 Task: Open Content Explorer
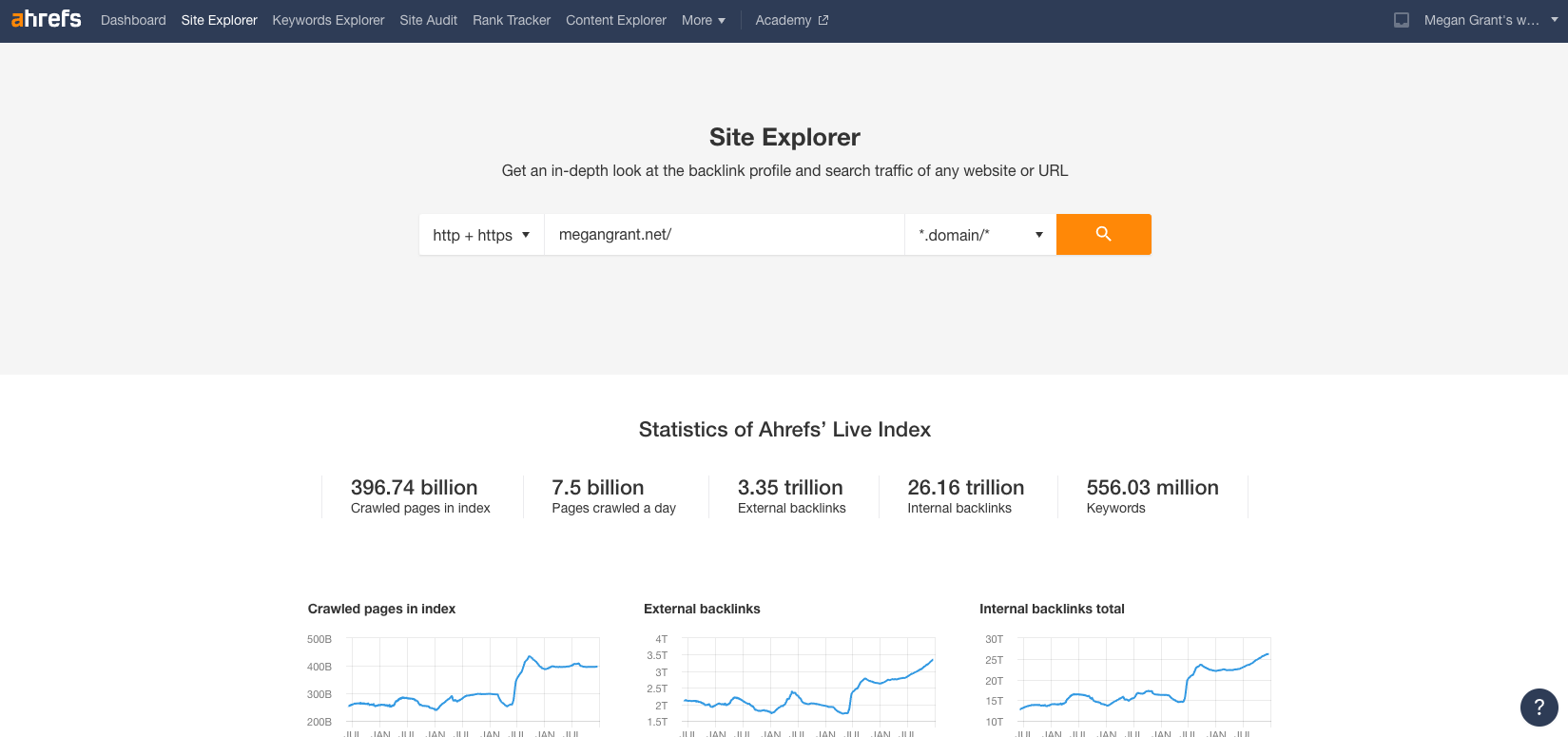pos(616,20)
